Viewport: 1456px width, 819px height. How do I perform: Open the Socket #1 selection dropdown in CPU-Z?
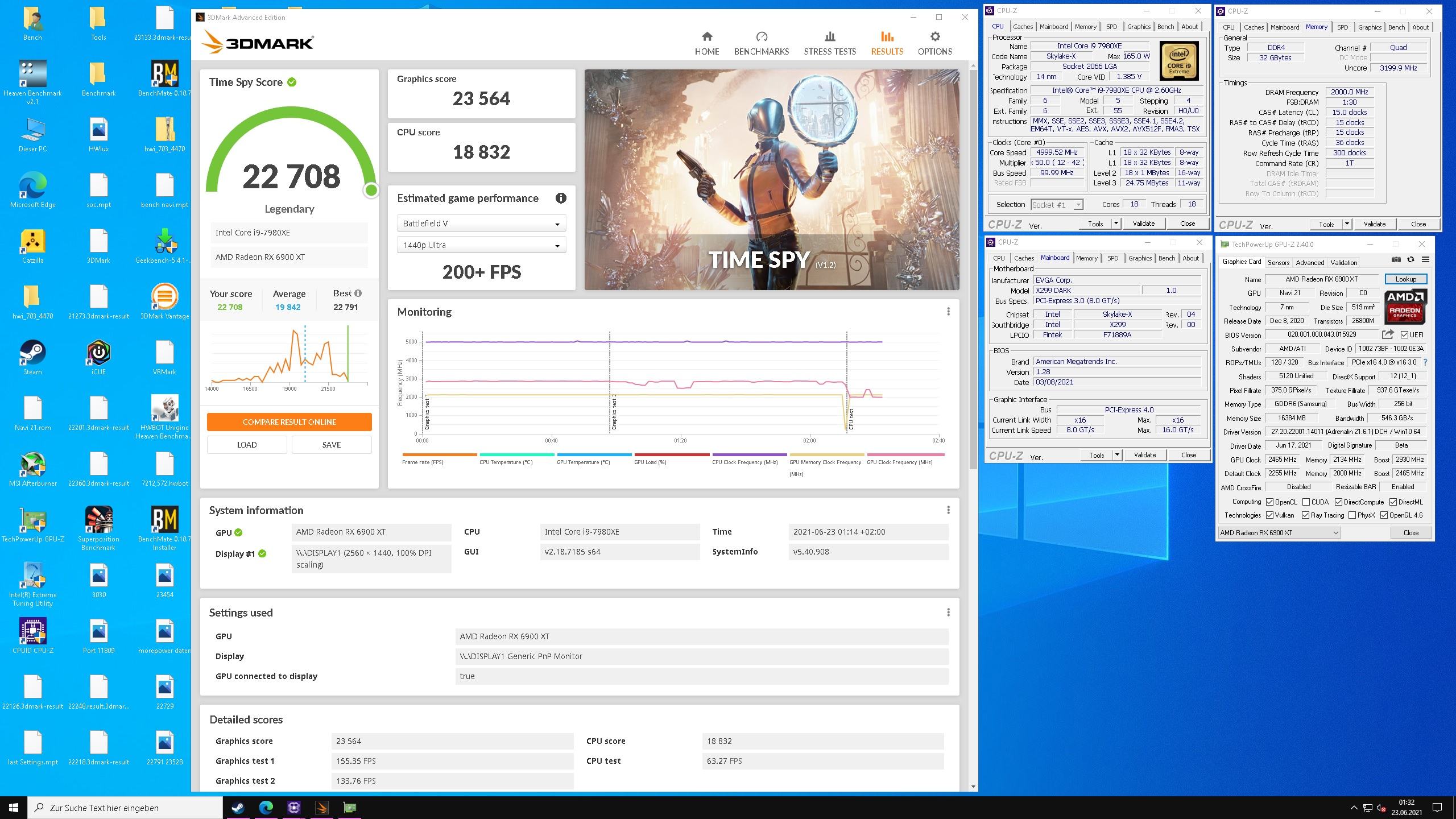[1057, 205]
